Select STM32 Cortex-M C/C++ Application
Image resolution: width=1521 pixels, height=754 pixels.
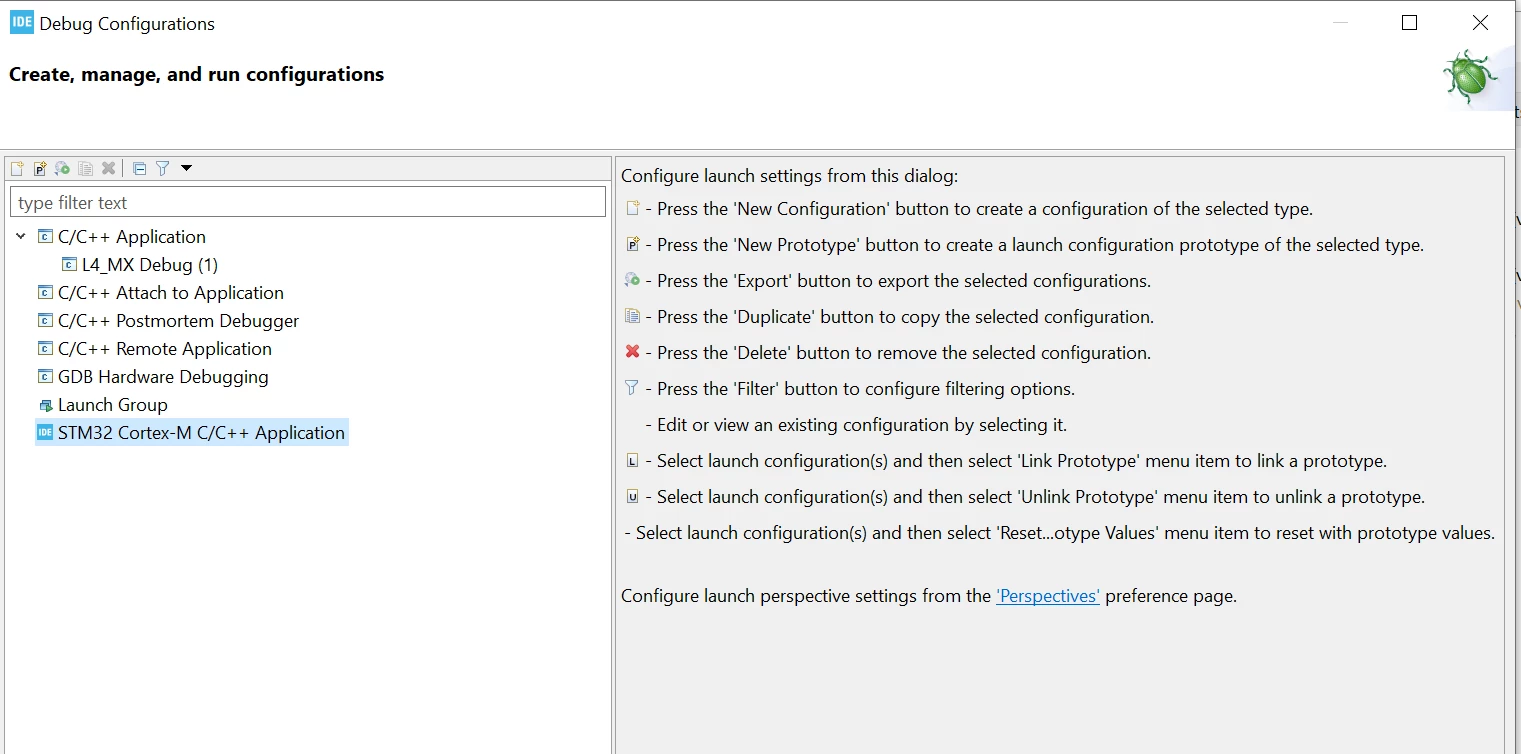coord(201,433)
